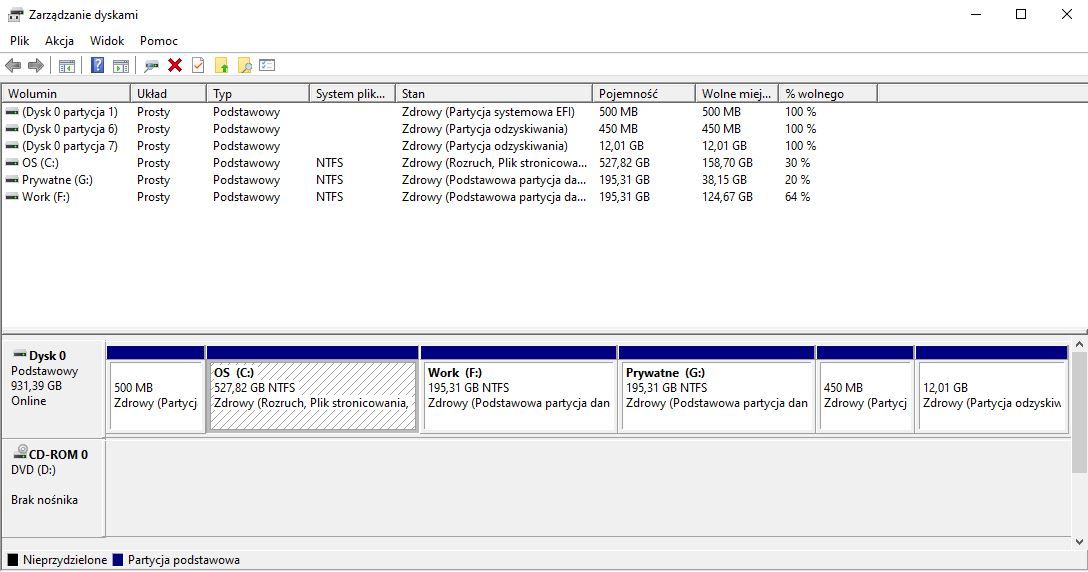Click the drive icon next to OS (C:)

[x=12, y=162]
